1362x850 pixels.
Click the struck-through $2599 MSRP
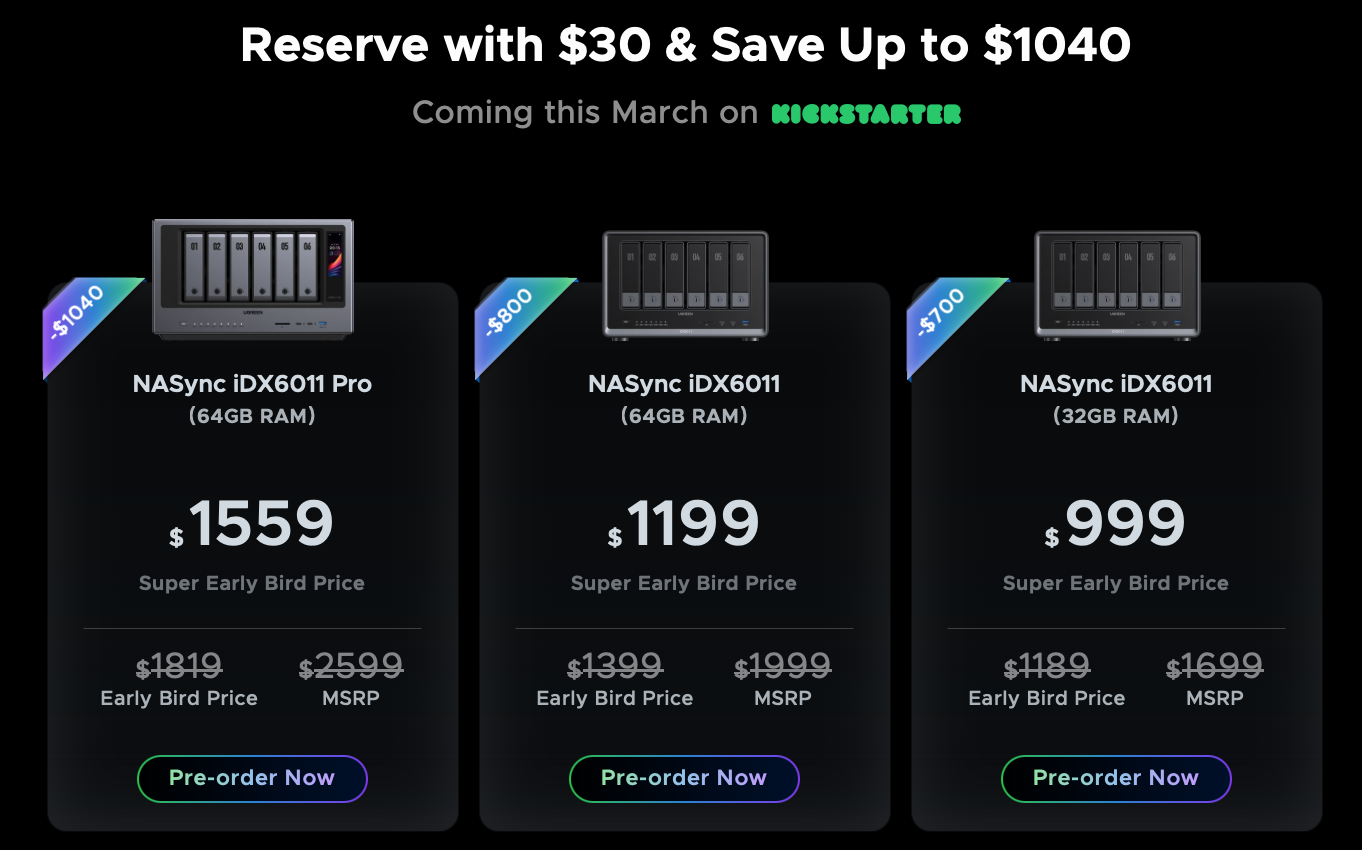coord(351,666)
